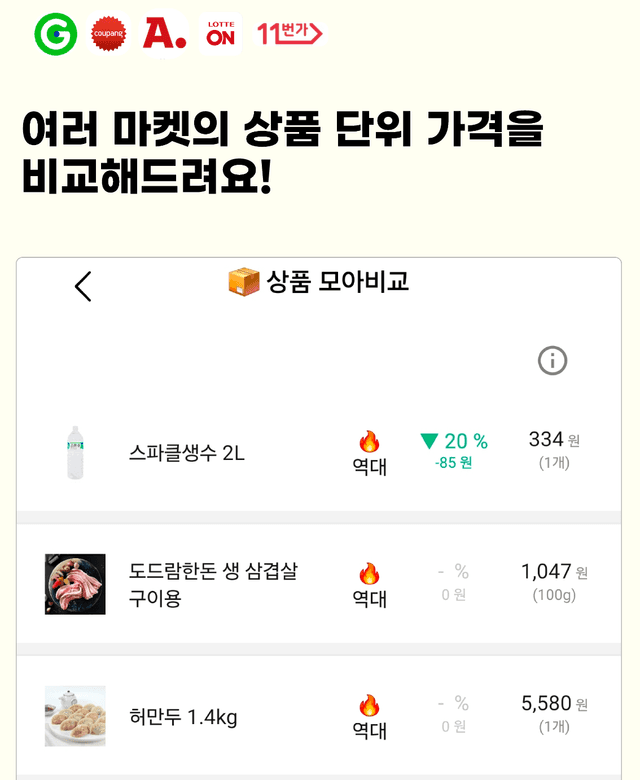Open the 도드람한돈 생 삼겹살 구이용 item

[213, 585]
